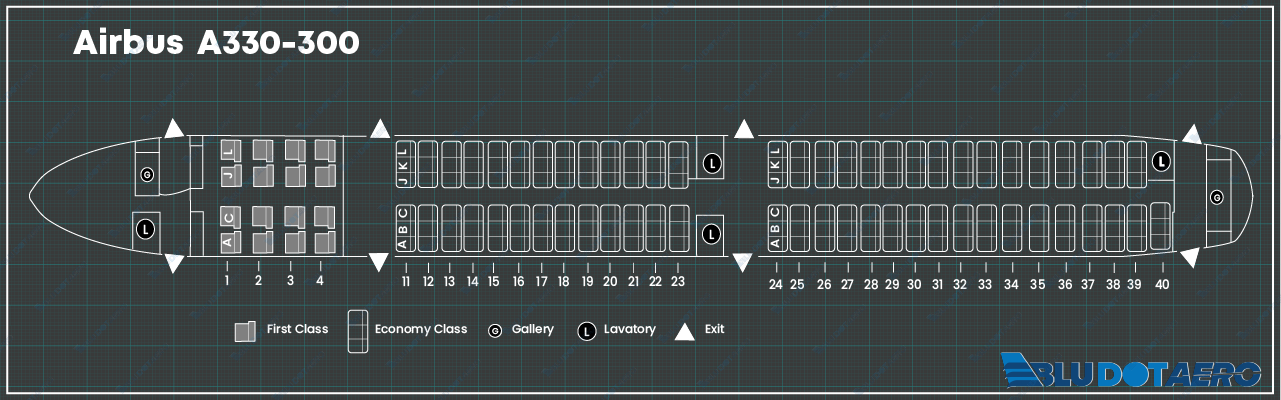Screen dimensions: 1281x400
Task: Click the rear lavatory beside row 40
Action: pos(1161,160)
